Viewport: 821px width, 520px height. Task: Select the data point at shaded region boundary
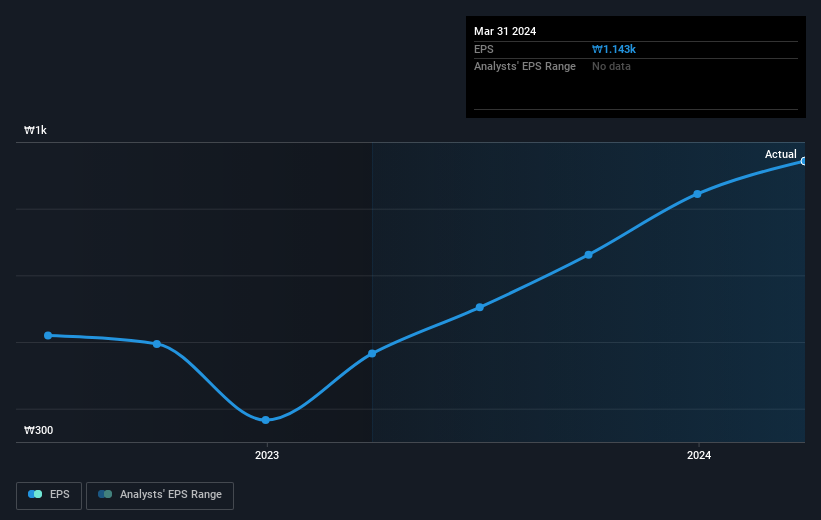click(372, 353)
